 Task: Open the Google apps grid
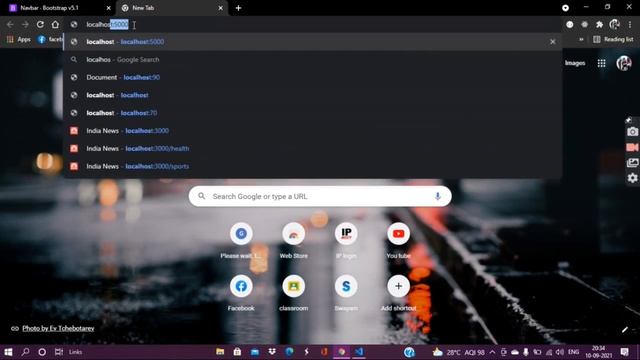[x=601, y=63]
